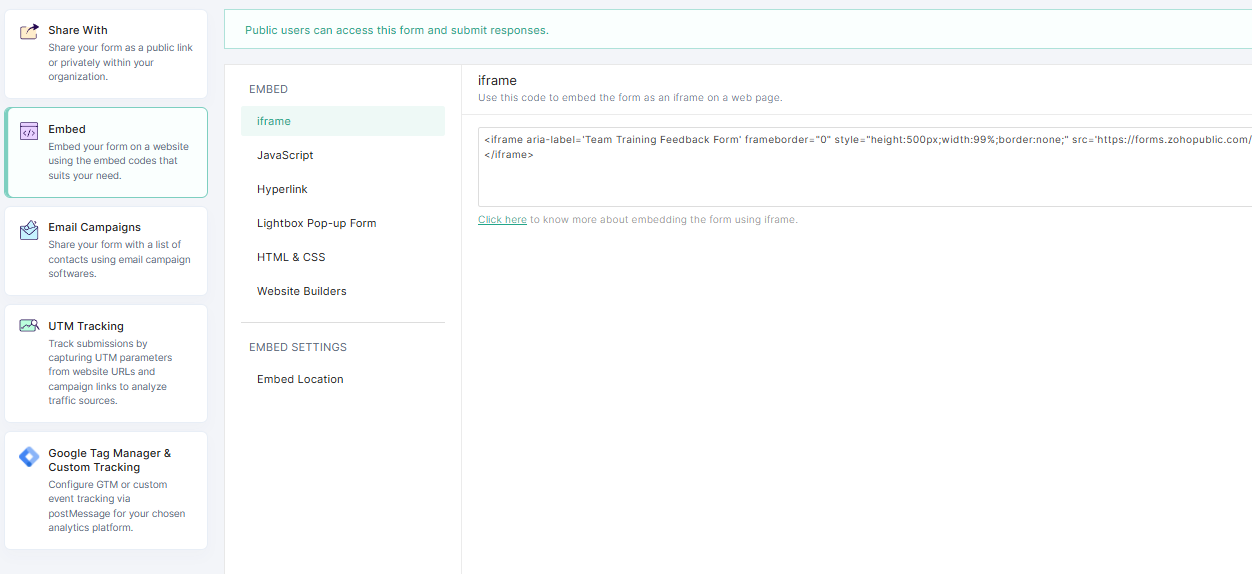Click the Share With description text
The image size is (1252, 574).
[120, 62]
